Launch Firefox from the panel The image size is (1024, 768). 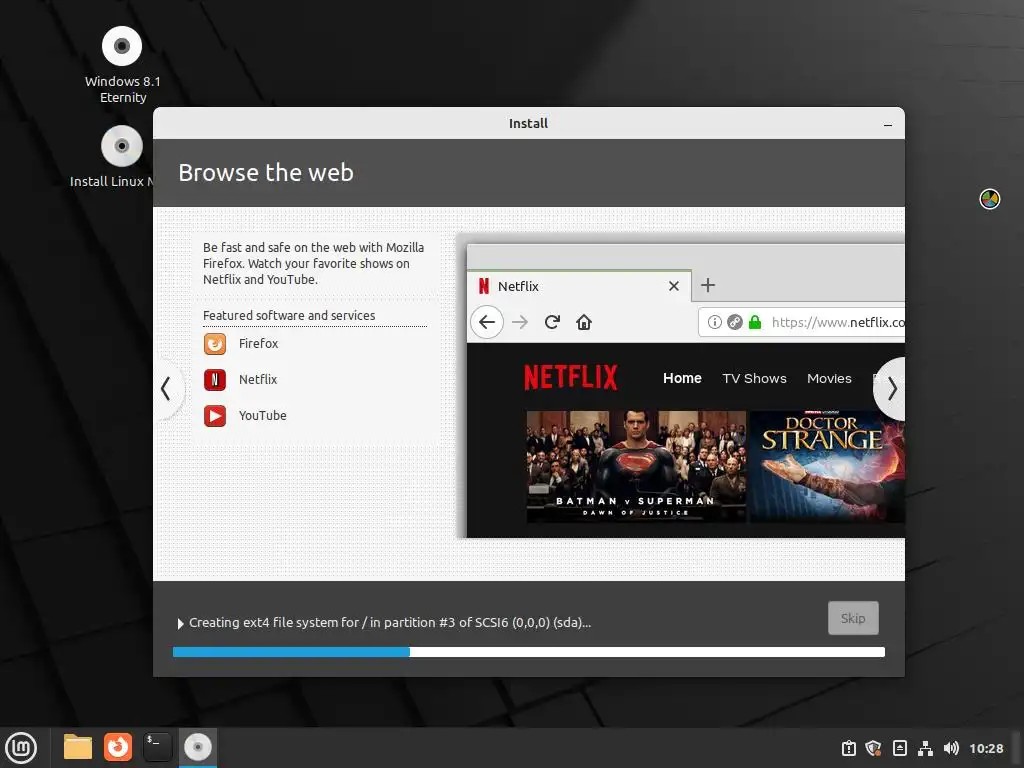(118, 747)
